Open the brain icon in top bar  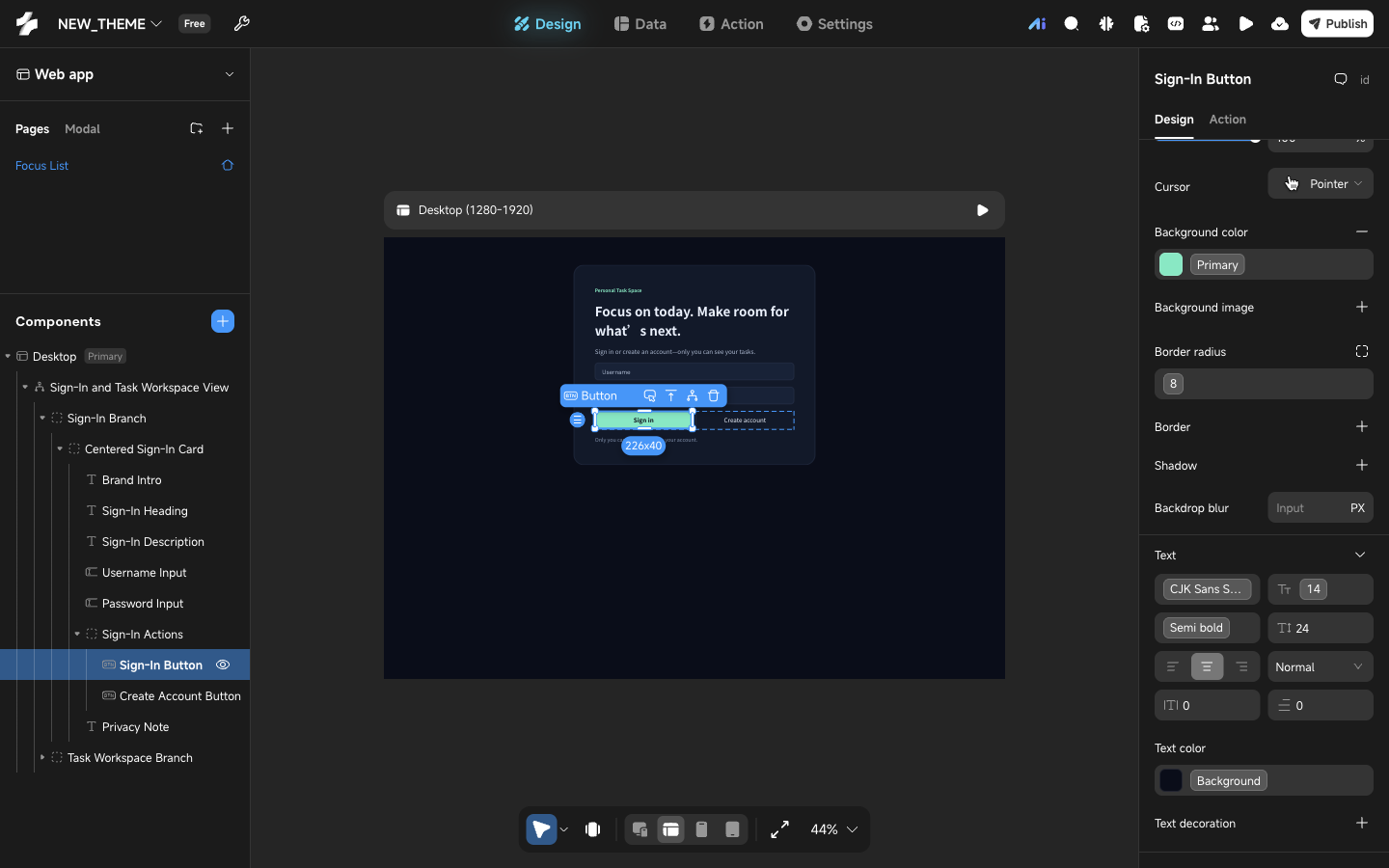pos(1106,24)
